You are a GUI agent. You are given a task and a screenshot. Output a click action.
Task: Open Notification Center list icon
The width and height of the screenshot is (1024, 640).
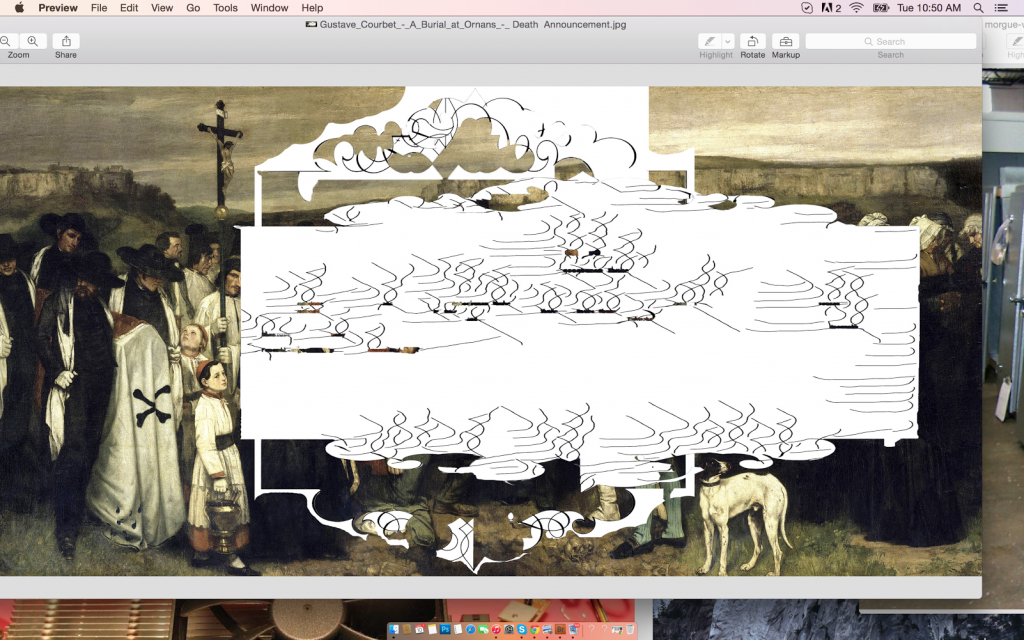[x=1000, y=8]
